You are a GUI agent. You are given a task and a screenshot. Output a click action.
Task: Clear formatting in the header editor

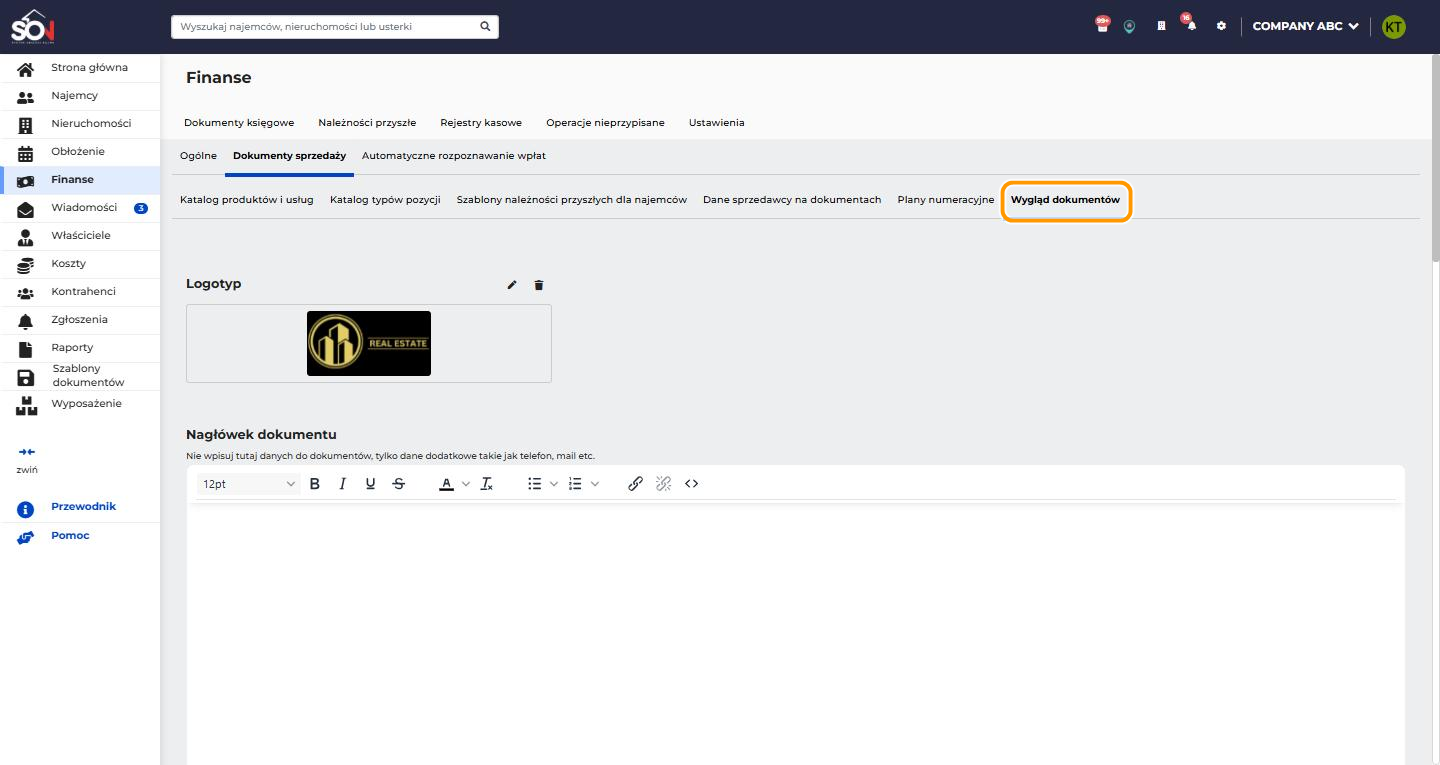487,484
